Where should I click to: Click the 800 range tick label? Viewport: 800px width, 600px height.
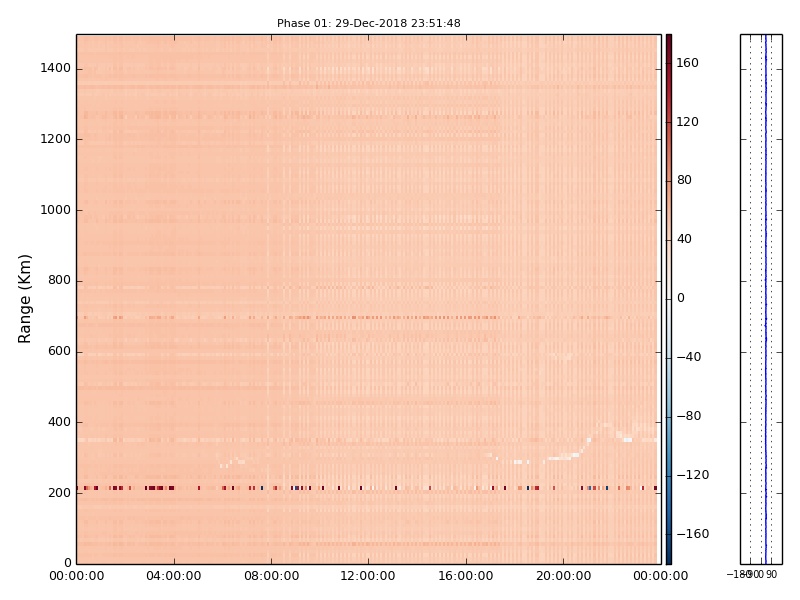59,280
